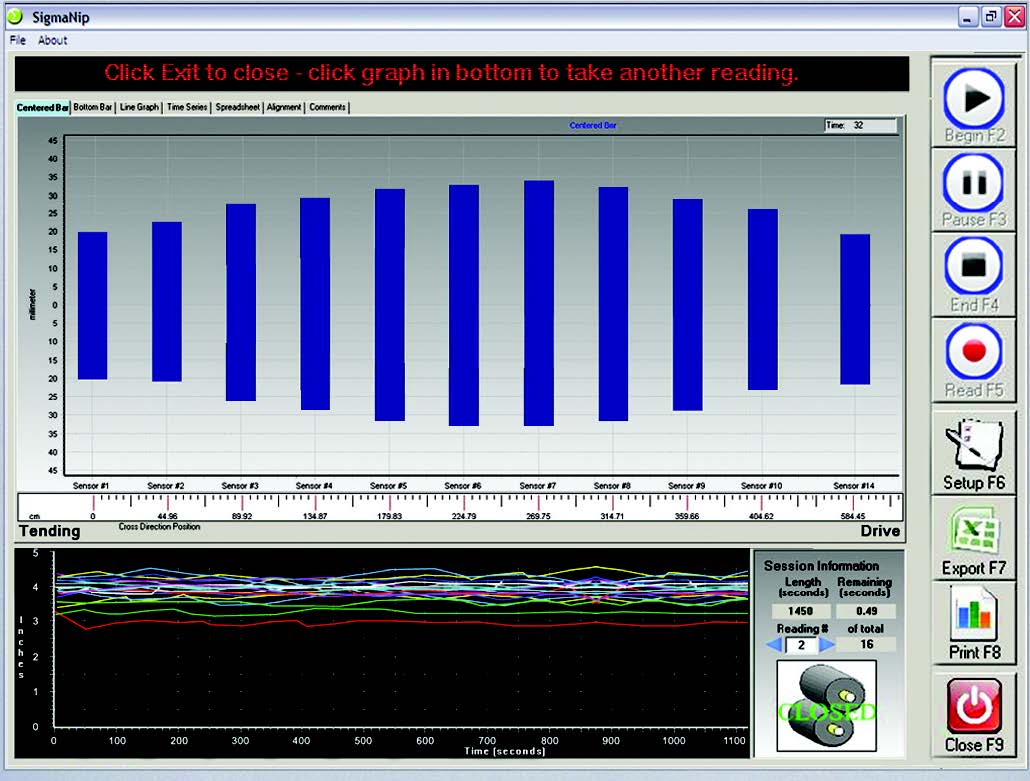Image resolution: width=1030 pixels, height=781 pixels.
Task: Click the closed nip rolls image
Action: (x=826, y=706)
